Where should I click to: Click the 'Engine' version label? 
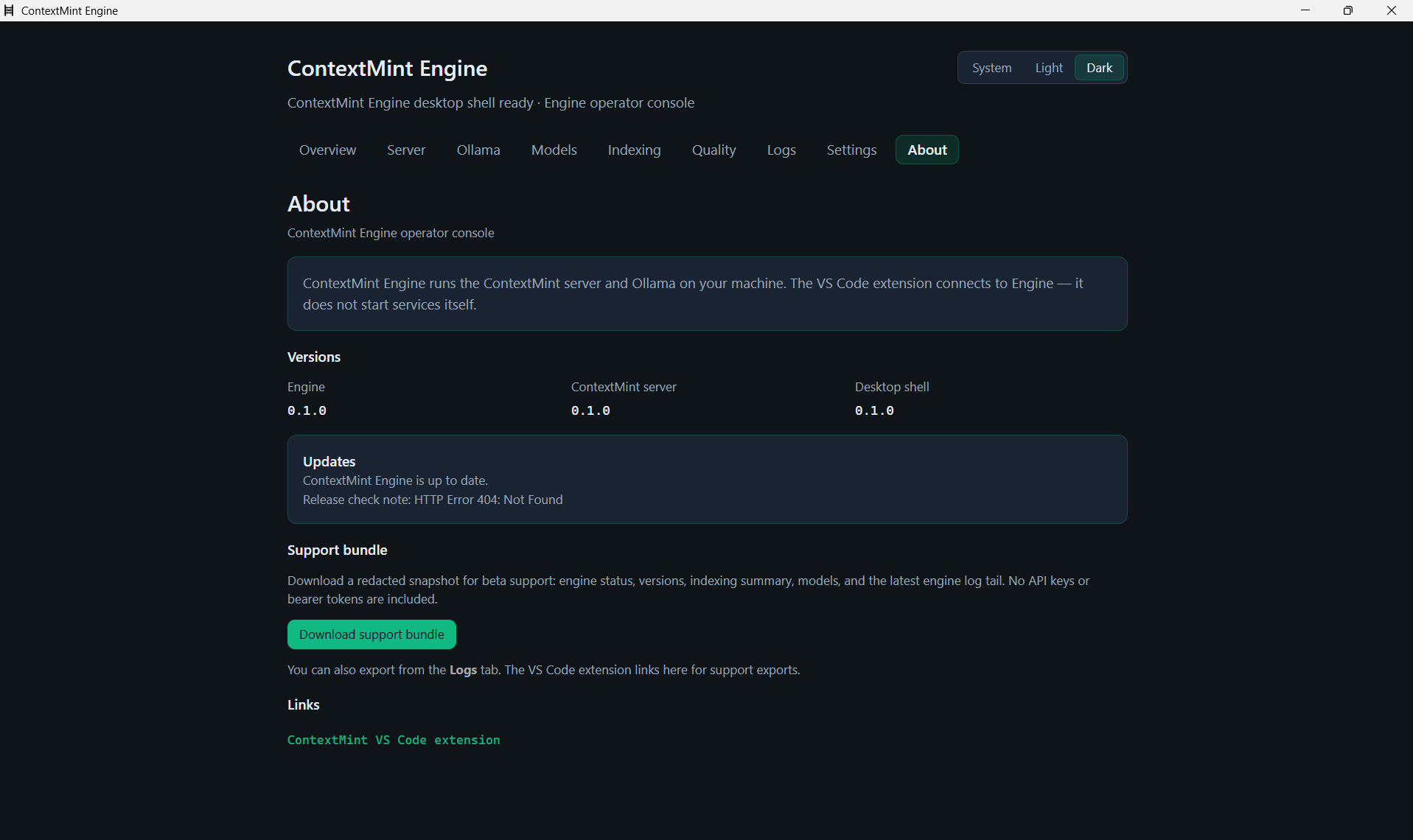pos(306,387)
